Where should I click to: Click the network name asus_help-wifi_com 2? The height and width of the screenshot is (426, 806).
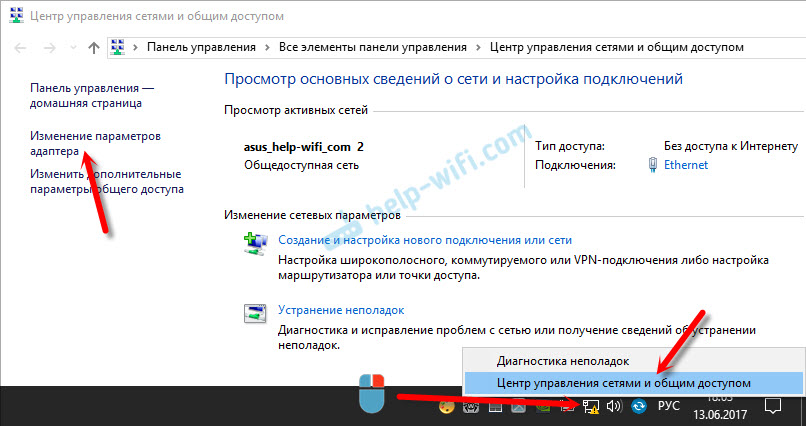click(x=303, y=147)
